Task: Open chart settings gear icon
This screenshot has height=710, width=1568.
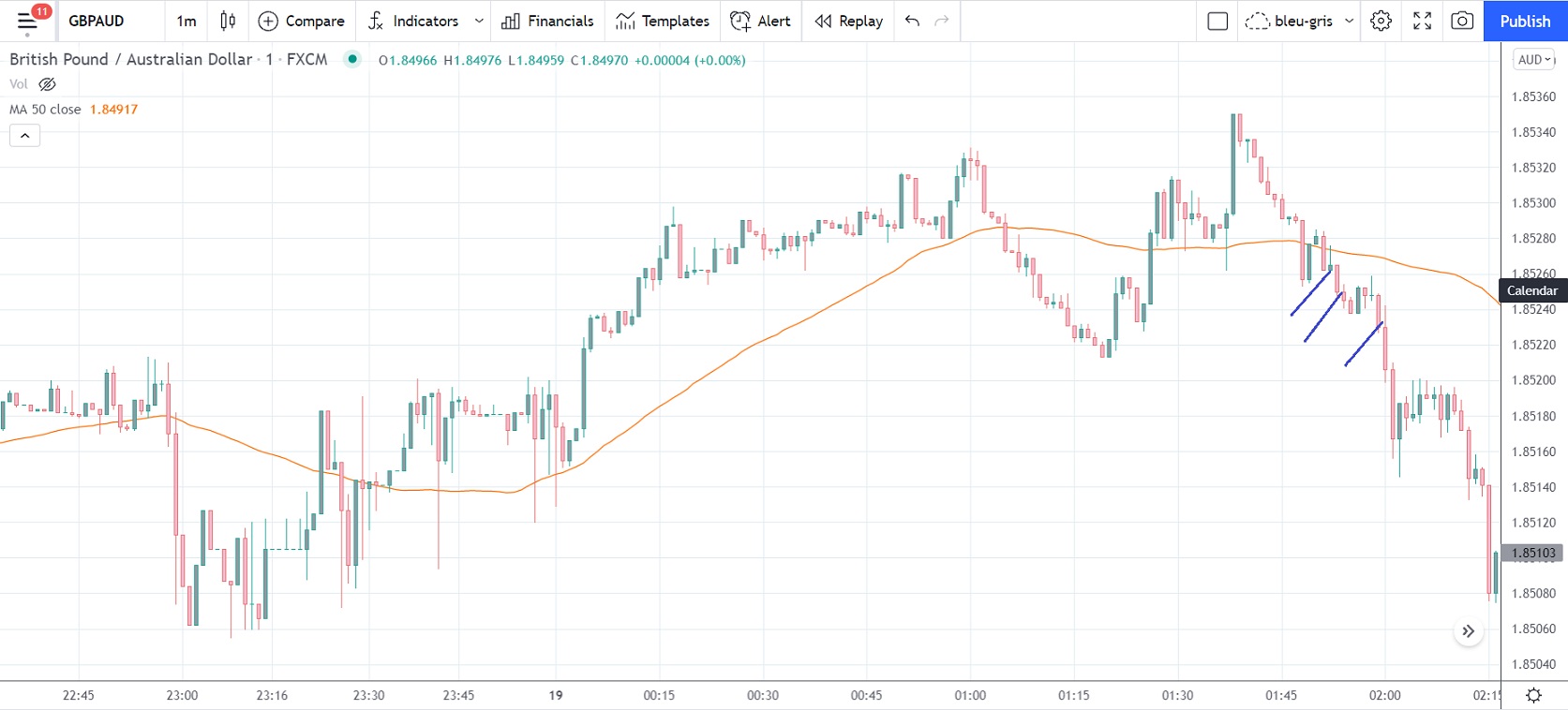Action: pyautogui.click(x=1381, y=21)
